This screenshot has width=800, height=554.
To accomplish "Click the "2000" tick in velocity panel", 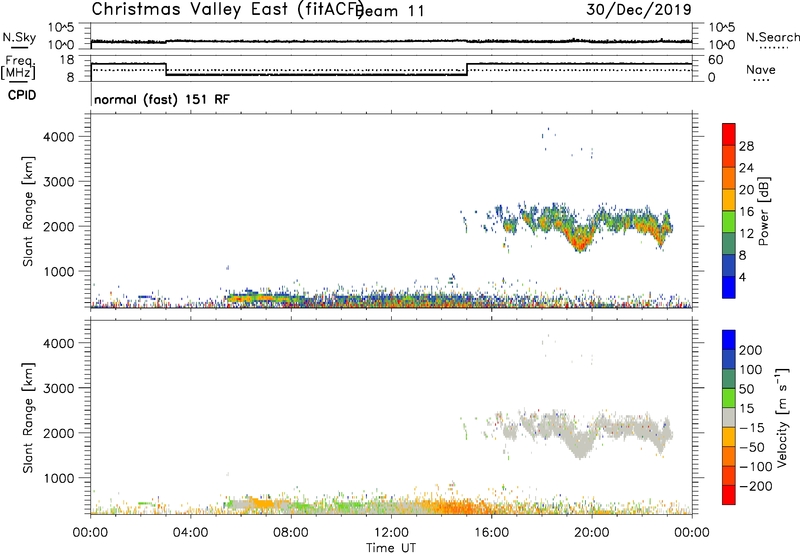I will pyautogui.click(x=59, y=433).
